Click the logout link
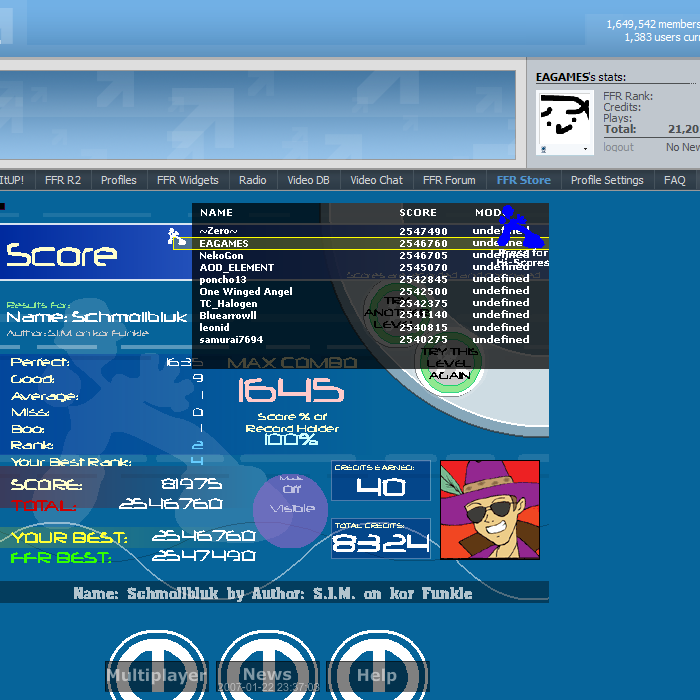 (618, 147)
